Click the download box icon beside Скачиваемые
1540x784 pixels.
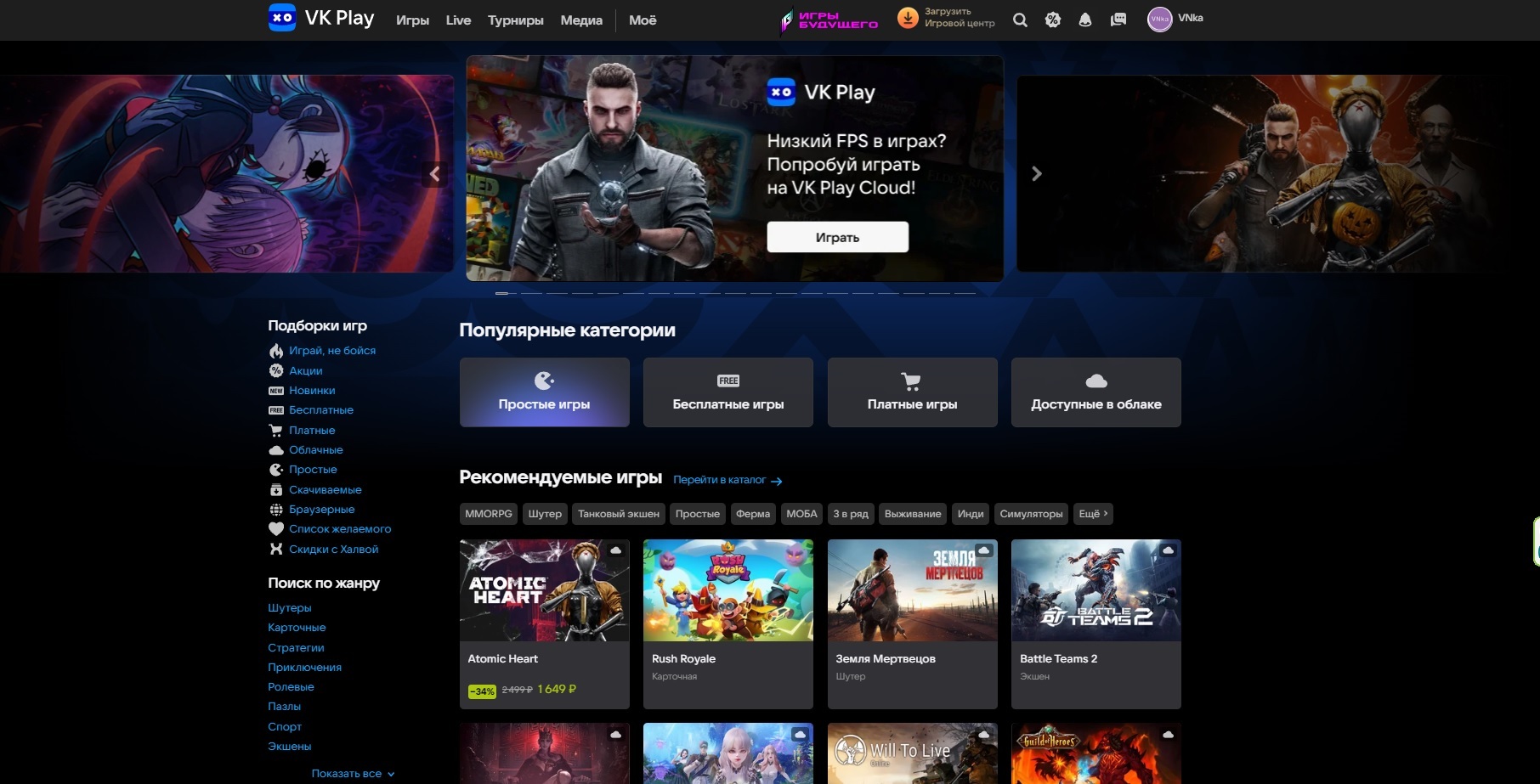pyautogui.click(x=276, y=489)
